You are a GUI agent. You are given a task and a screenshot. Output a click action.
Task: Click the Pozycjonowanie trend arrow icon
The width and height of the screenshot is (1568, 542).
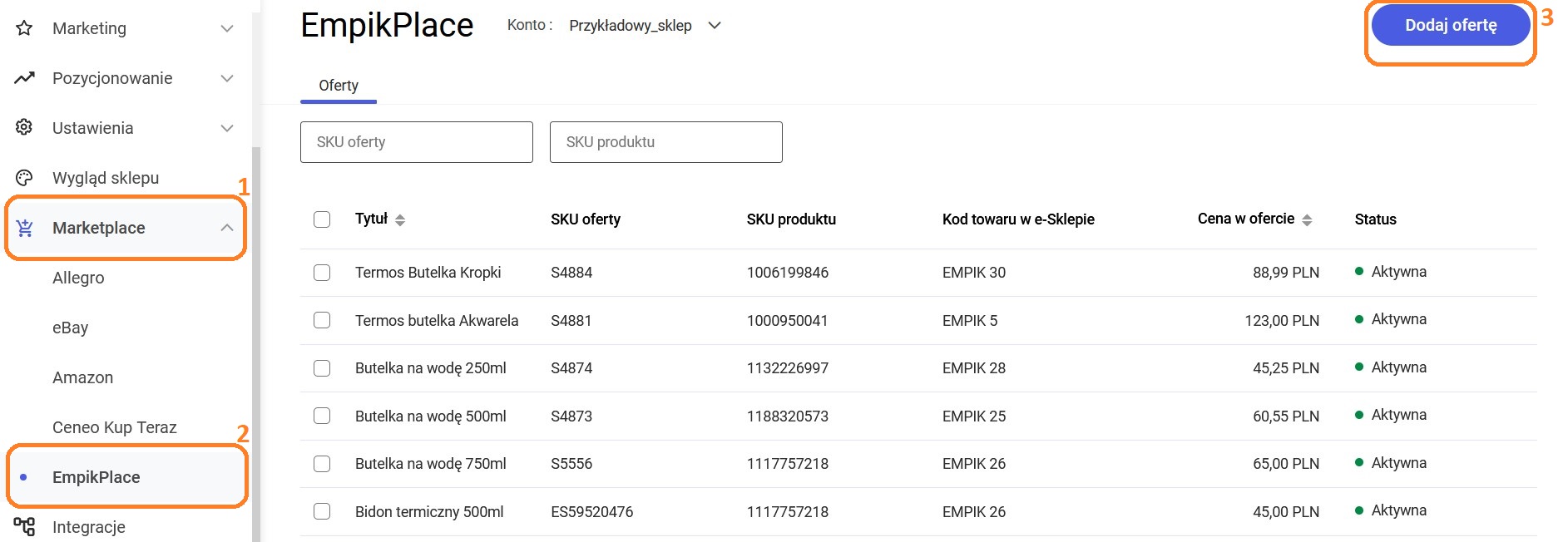click(x=24, y=78)
